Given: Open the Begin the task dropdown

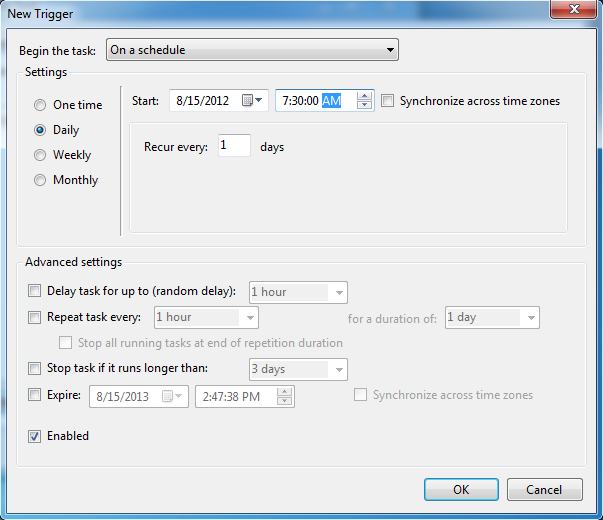Looking at the screenshot, I should [252, 50].
